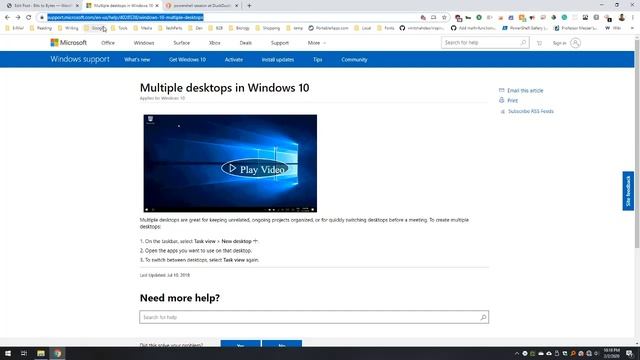
Task: Switch to the powershell session DuckDuckGo tab
Action: 202,6
